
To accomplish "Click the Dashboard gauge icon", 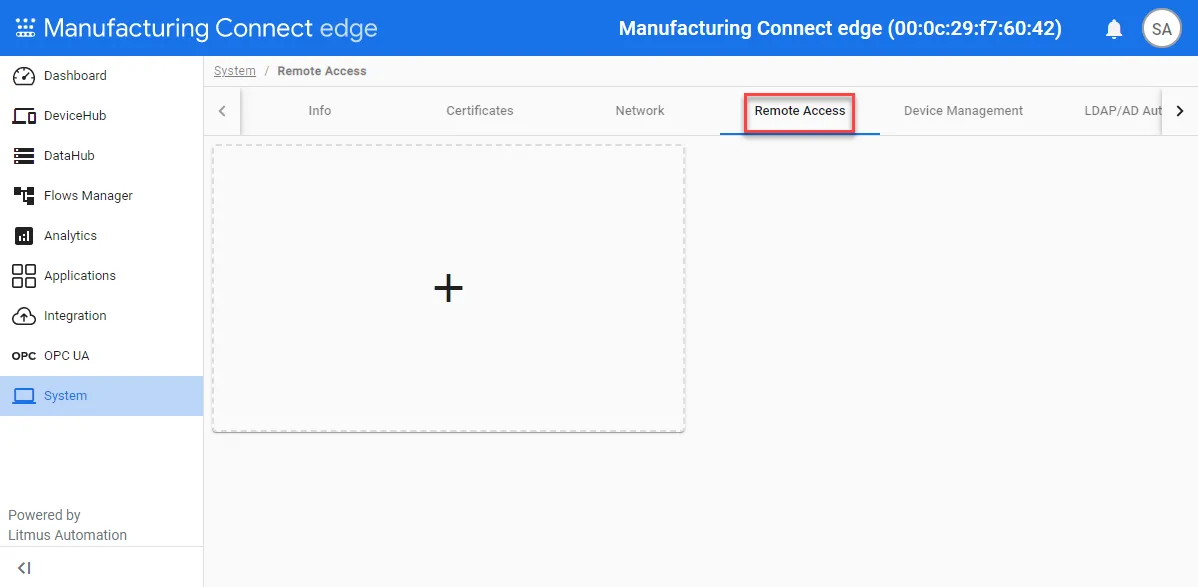I will click(24, 76).
